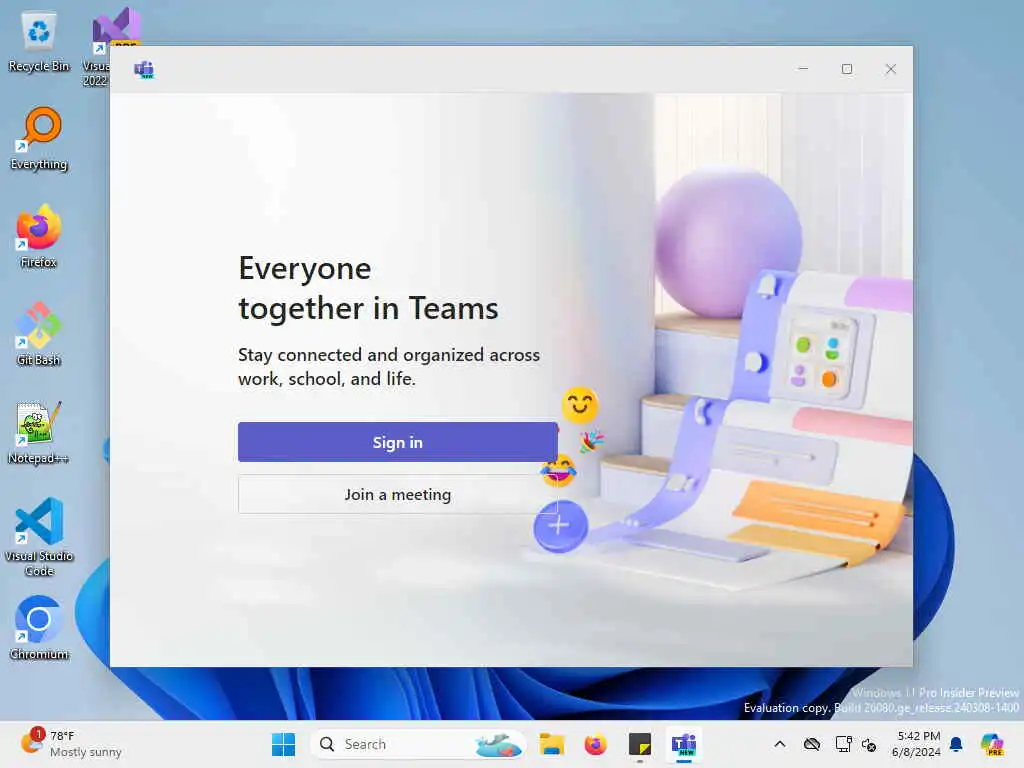The height and width of the screenshot is (768, 1024).
Task: Expand the hidden system tray icons chevron
Action: [780, 744]
